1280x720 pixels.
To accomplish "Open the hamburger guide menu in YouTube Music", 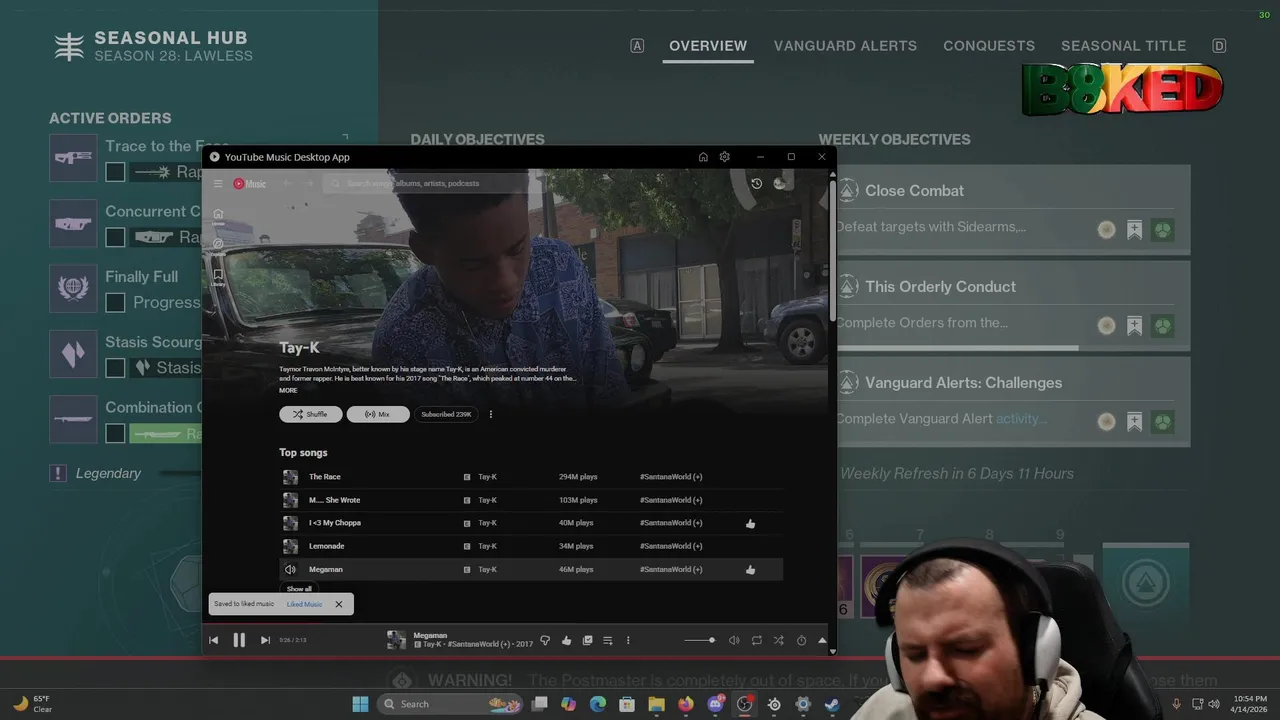I will [x=218, y=183].
